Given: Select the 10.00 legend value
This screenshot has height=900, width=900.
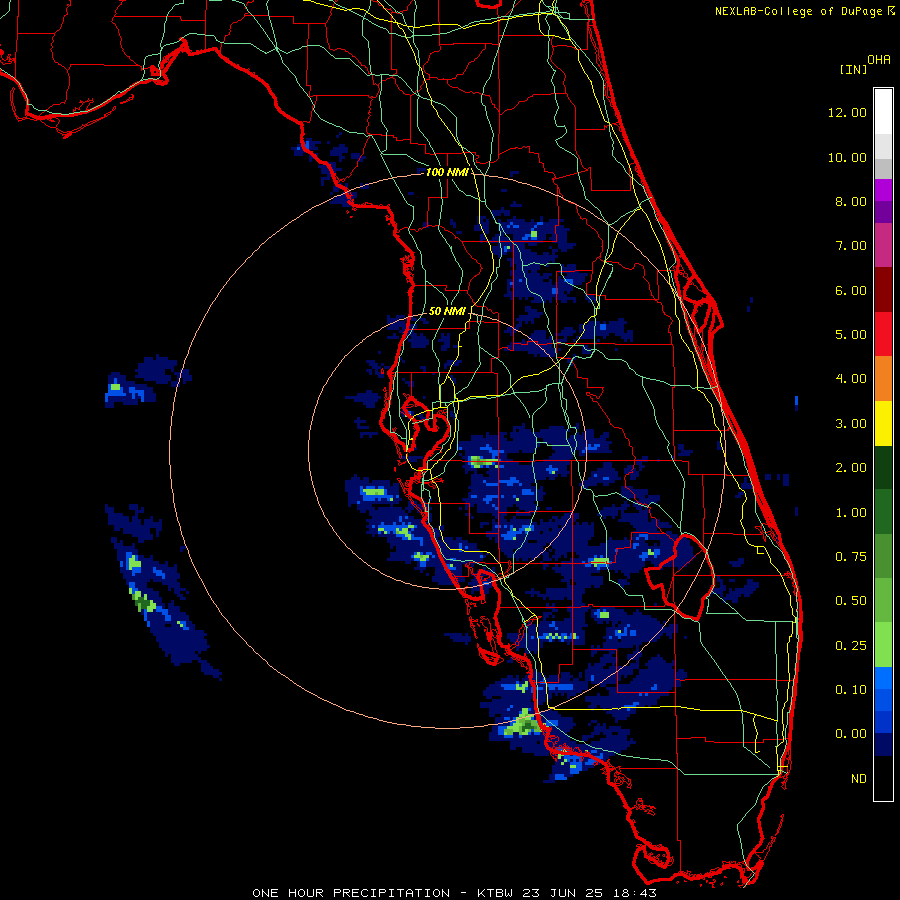Looking at the screenshot, I should pyautogui.click(x=847, y=157).
